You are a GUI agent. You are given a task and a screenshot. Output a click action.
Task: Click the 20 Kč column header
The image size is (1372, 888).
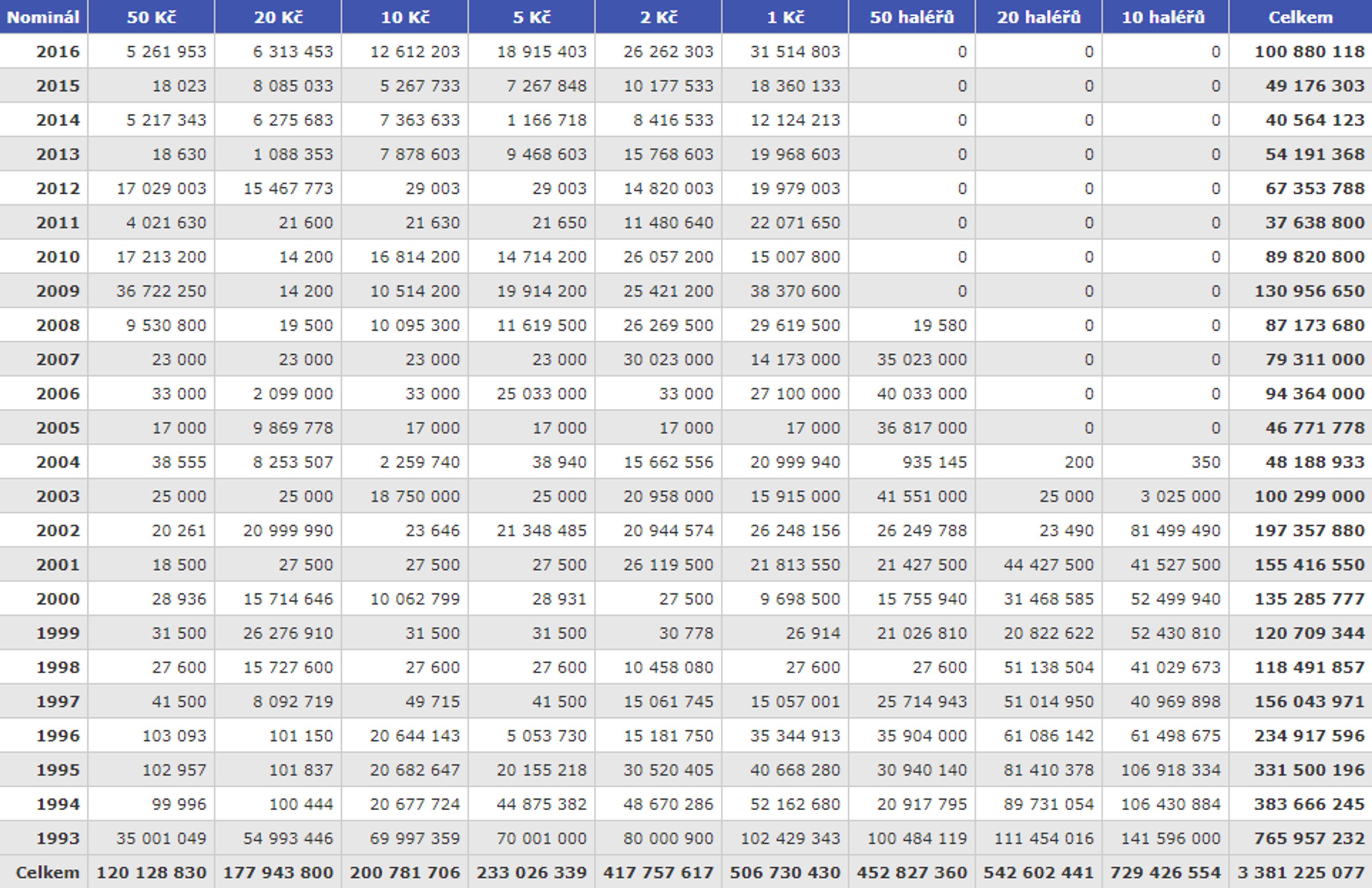click(278, 17)
